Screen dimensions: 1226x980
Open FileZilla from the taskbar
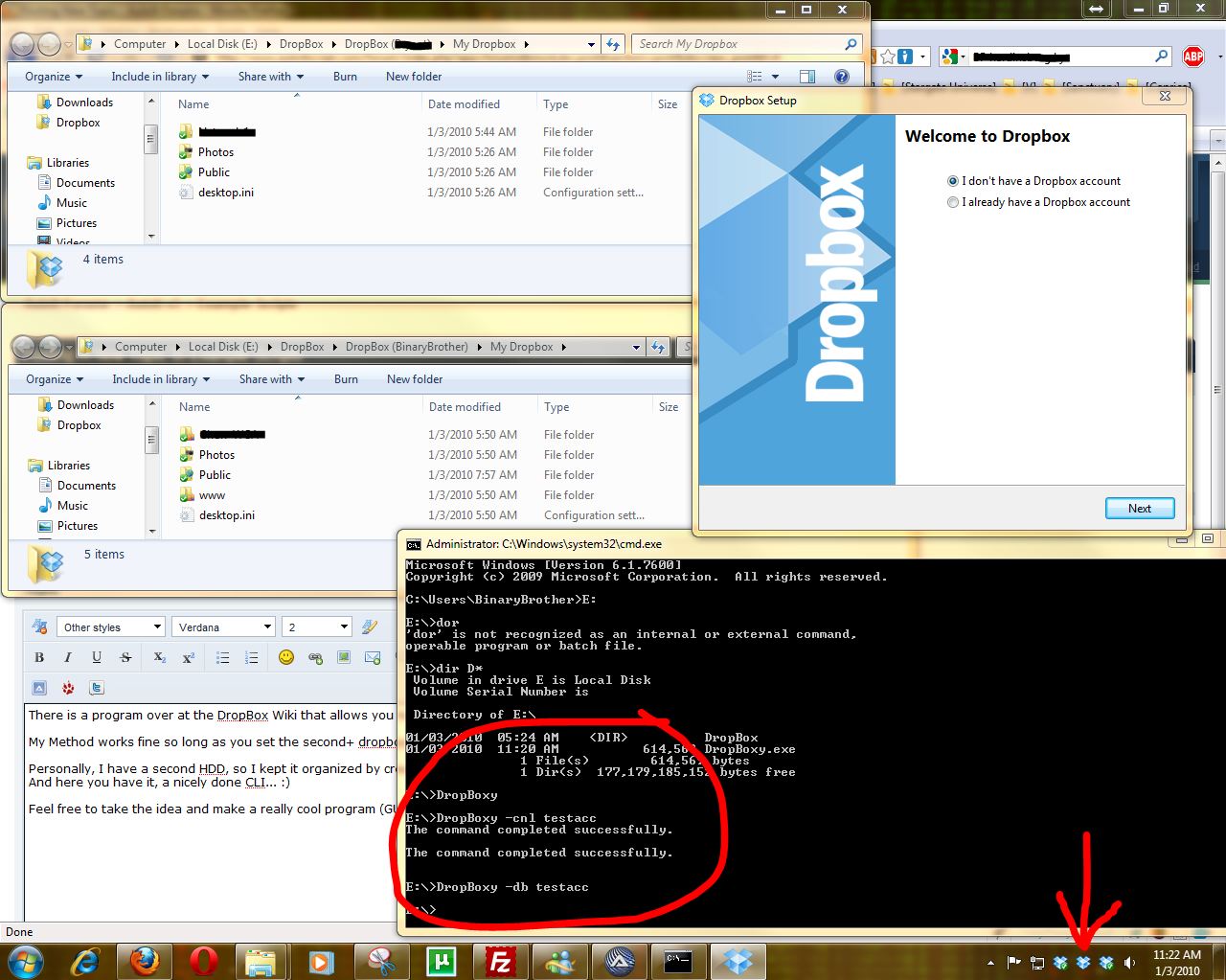pos(500,961)
